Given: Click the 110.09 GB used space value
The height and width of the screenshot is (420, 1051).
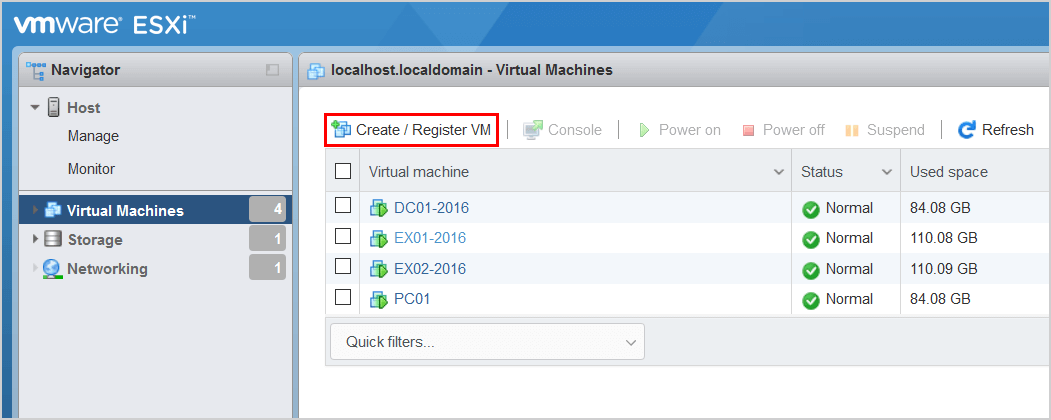Looking at the screenshot, I should (943, 269).
